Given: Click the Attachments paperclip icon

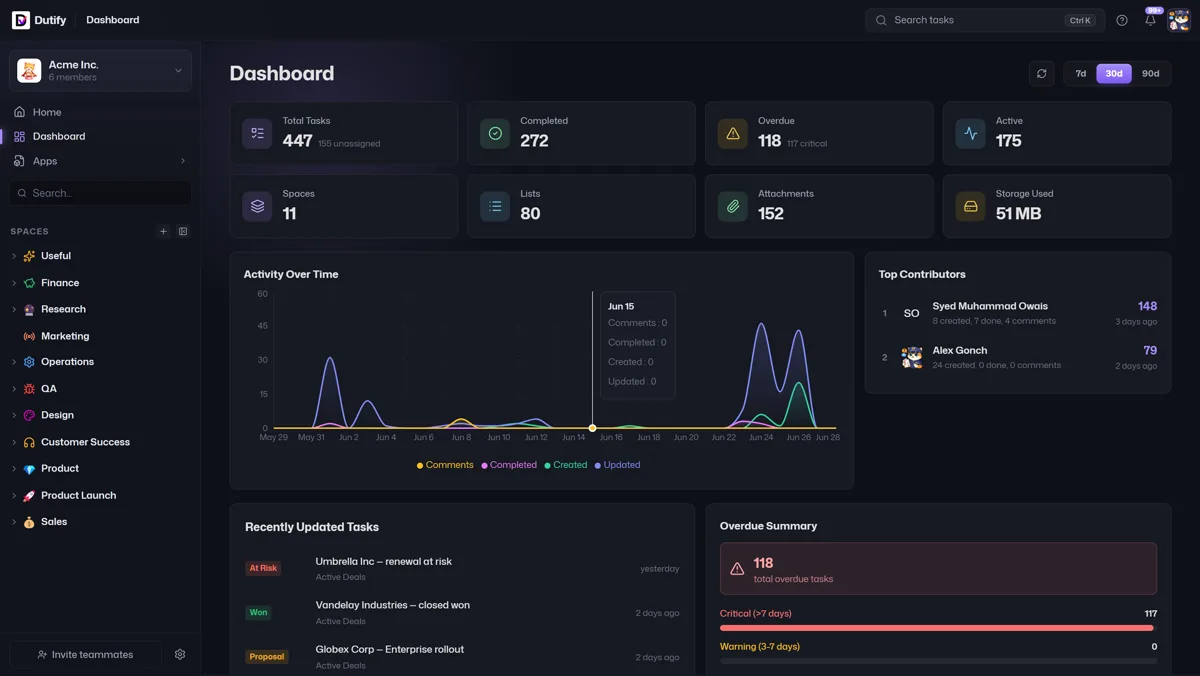Looking at the screenshot, I should tap(733, 206).
